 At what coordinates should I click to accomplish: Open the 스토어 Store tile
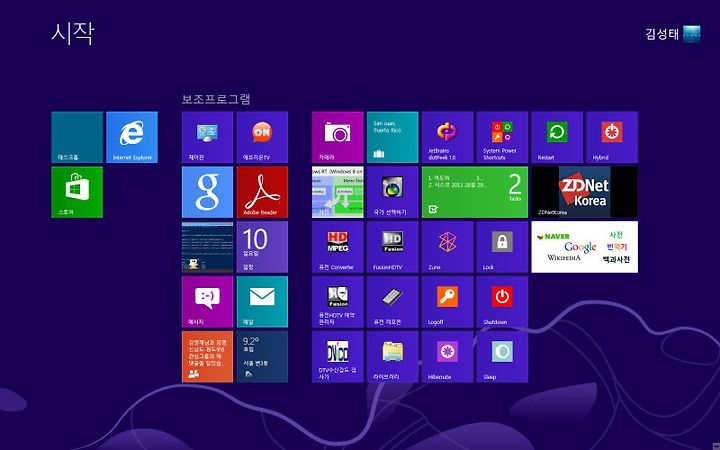tap(77, 192)
